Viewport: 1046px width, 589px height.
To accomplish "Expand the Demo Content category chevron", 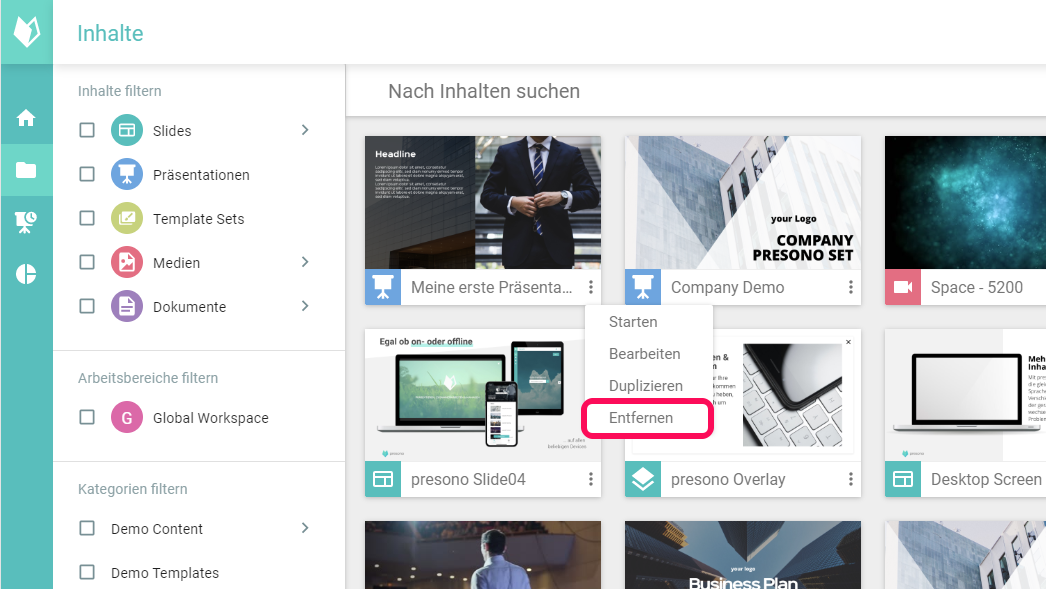I will pos(305,528).
